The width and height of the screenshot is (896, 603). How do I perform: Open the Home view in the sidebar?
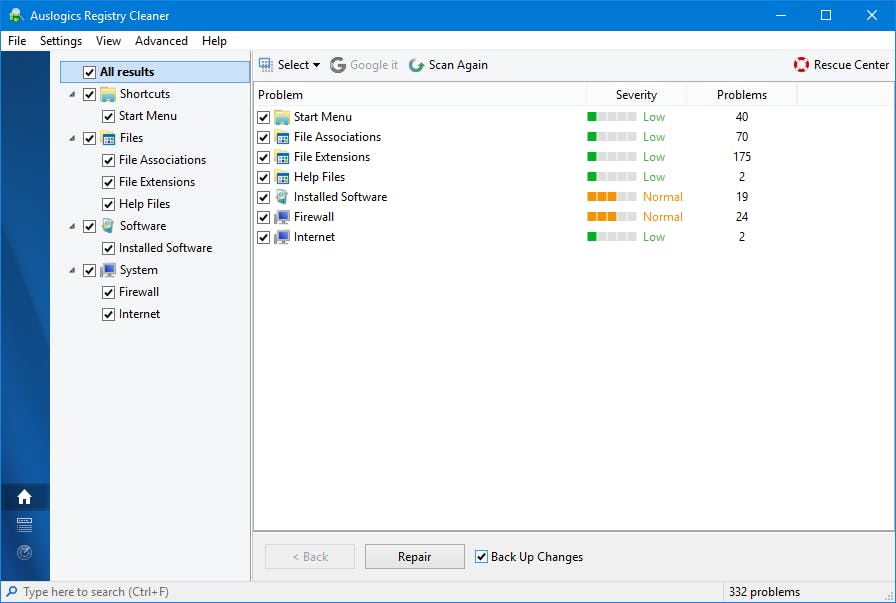(25, 497)
